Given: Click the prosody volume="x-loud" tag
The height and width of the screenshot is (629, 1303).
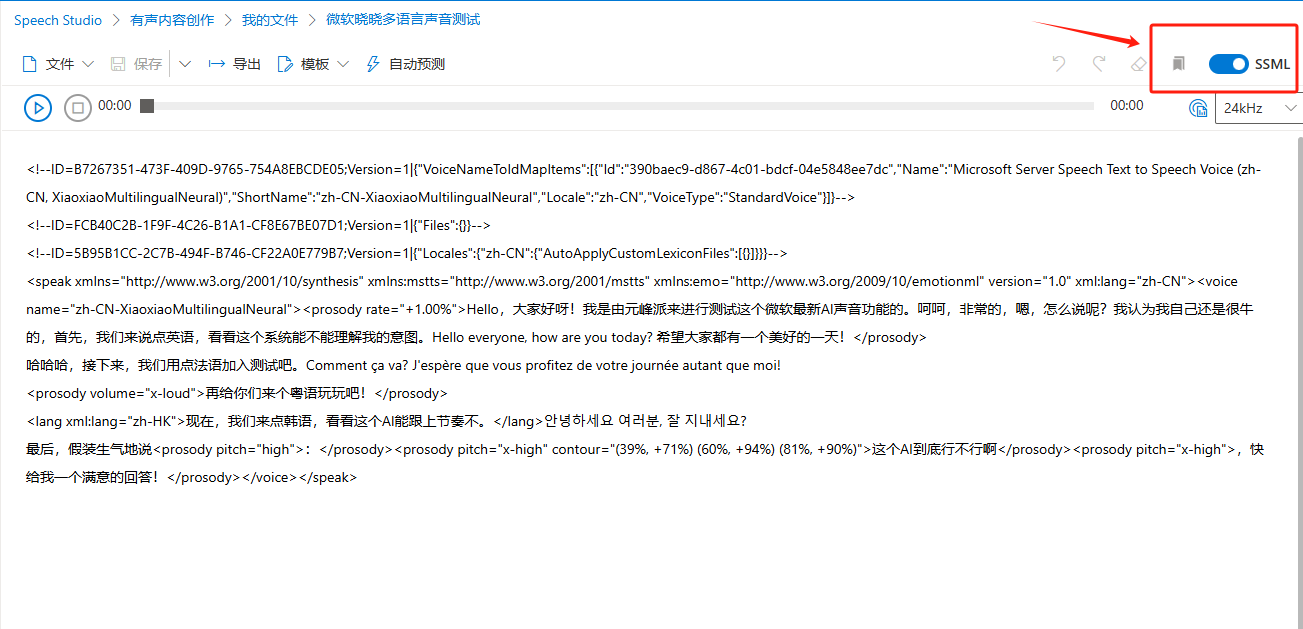Looking at the screenshot, I should 116,393.
